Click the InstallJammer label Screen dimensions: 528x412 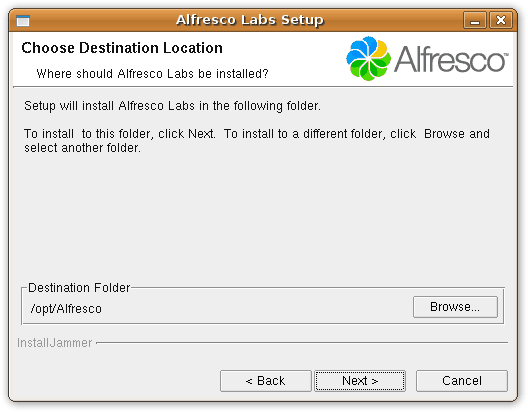pos(55,343)
